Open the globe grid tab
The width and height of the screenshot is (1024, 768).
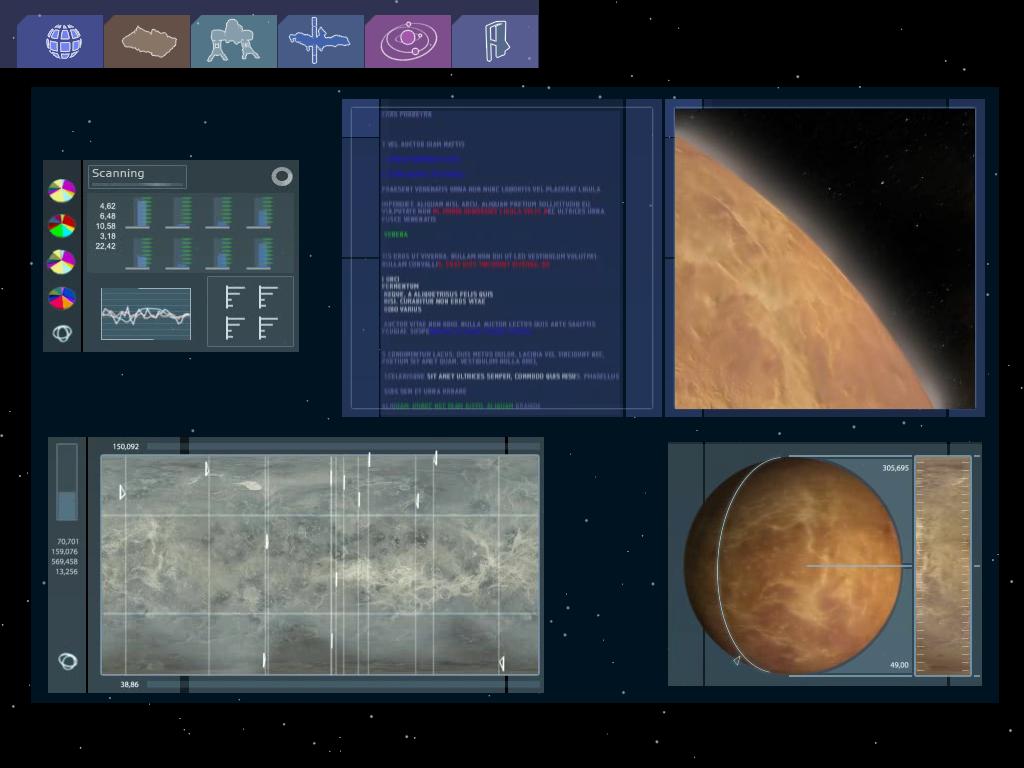[x=63, y=42]
